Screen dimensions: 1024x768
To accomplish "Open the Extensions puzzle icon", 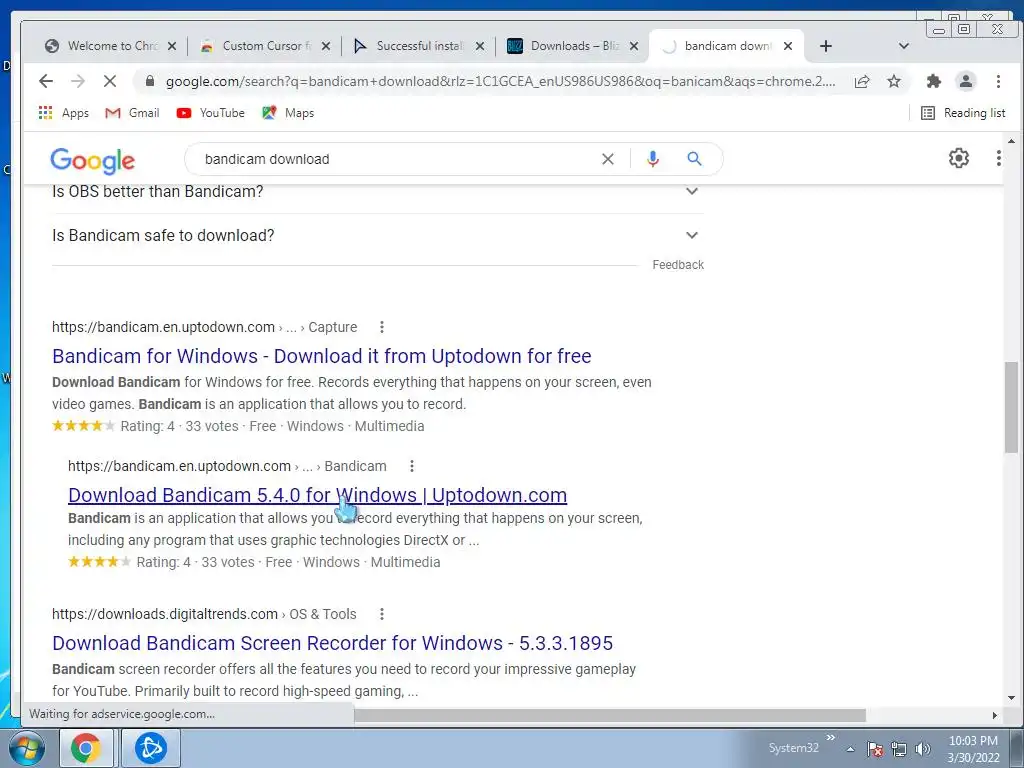I will coord(934,81).
